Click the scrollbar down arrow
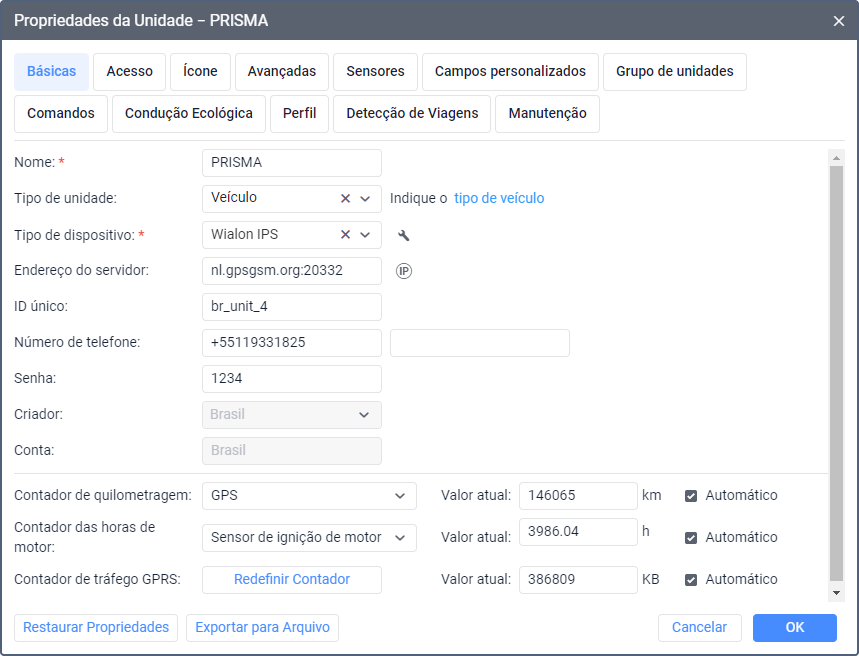859x656 pixels. 837,593
